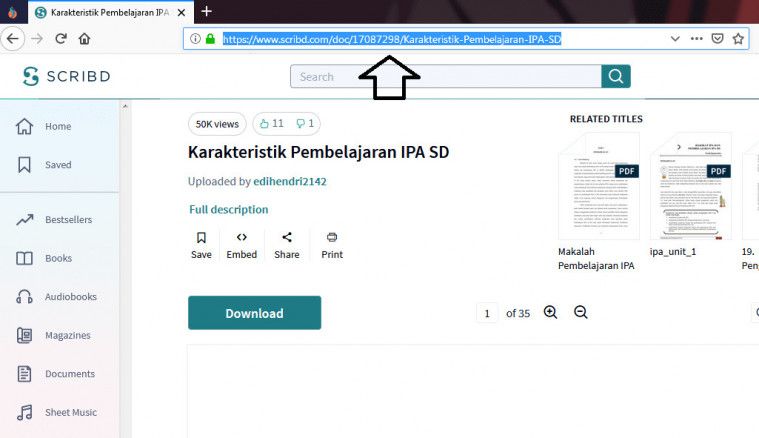Open a new browser tab with plus
This screenshot has width=759, height=438.
point(206,11)
